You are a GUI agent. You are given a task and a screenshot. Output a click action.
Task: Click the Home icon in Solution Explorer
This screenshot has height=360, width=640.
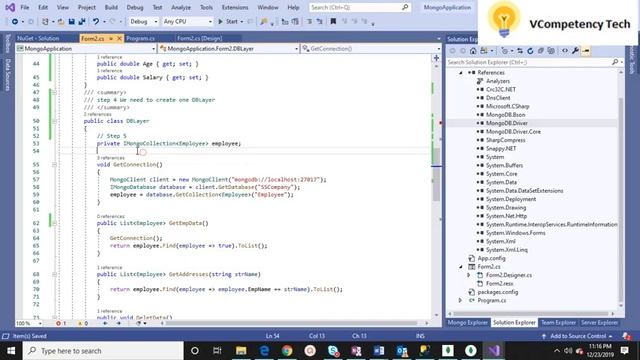[x=473, y=51]
